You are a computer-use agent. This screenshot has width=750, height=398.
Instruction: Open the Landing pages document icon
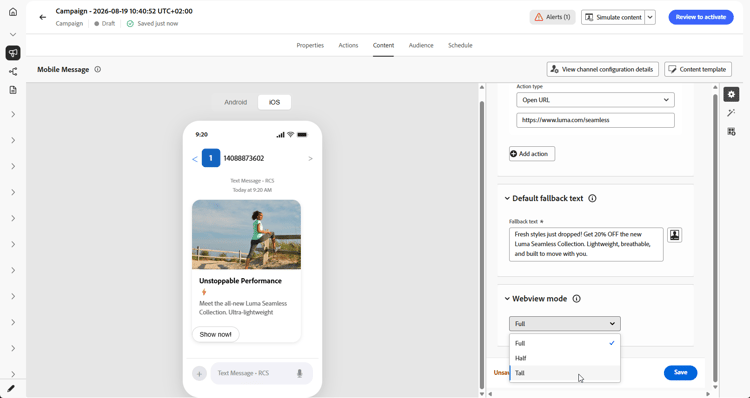[13, 90]
